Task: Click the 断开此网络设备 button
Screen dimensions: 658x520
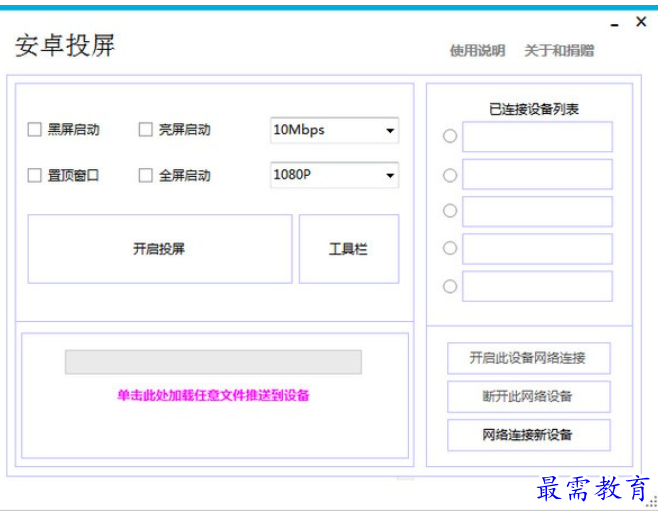Action: (529, 397)
